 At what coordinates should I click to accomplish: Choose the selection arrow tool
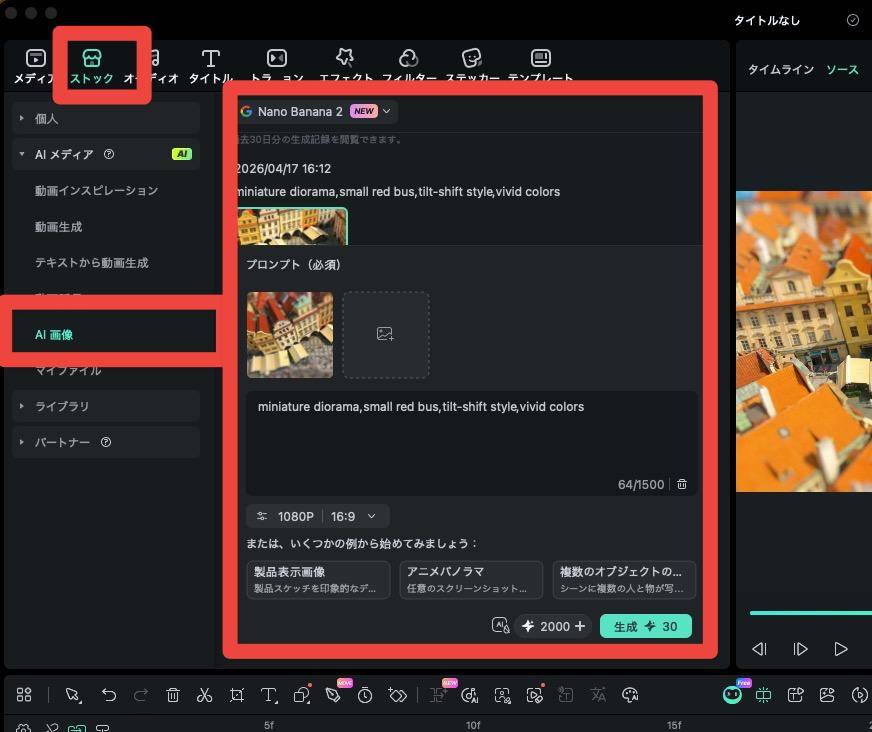(72, 695)
